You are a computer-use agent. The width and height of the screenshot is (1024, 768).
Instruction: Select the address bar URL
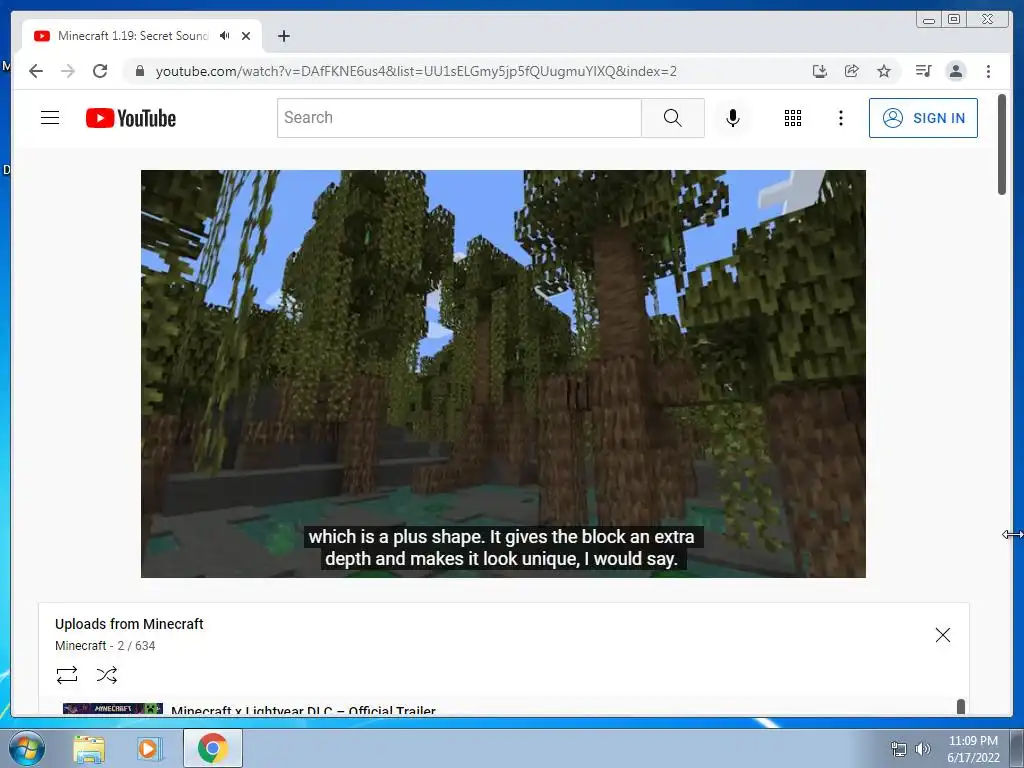tap(416, 71)
